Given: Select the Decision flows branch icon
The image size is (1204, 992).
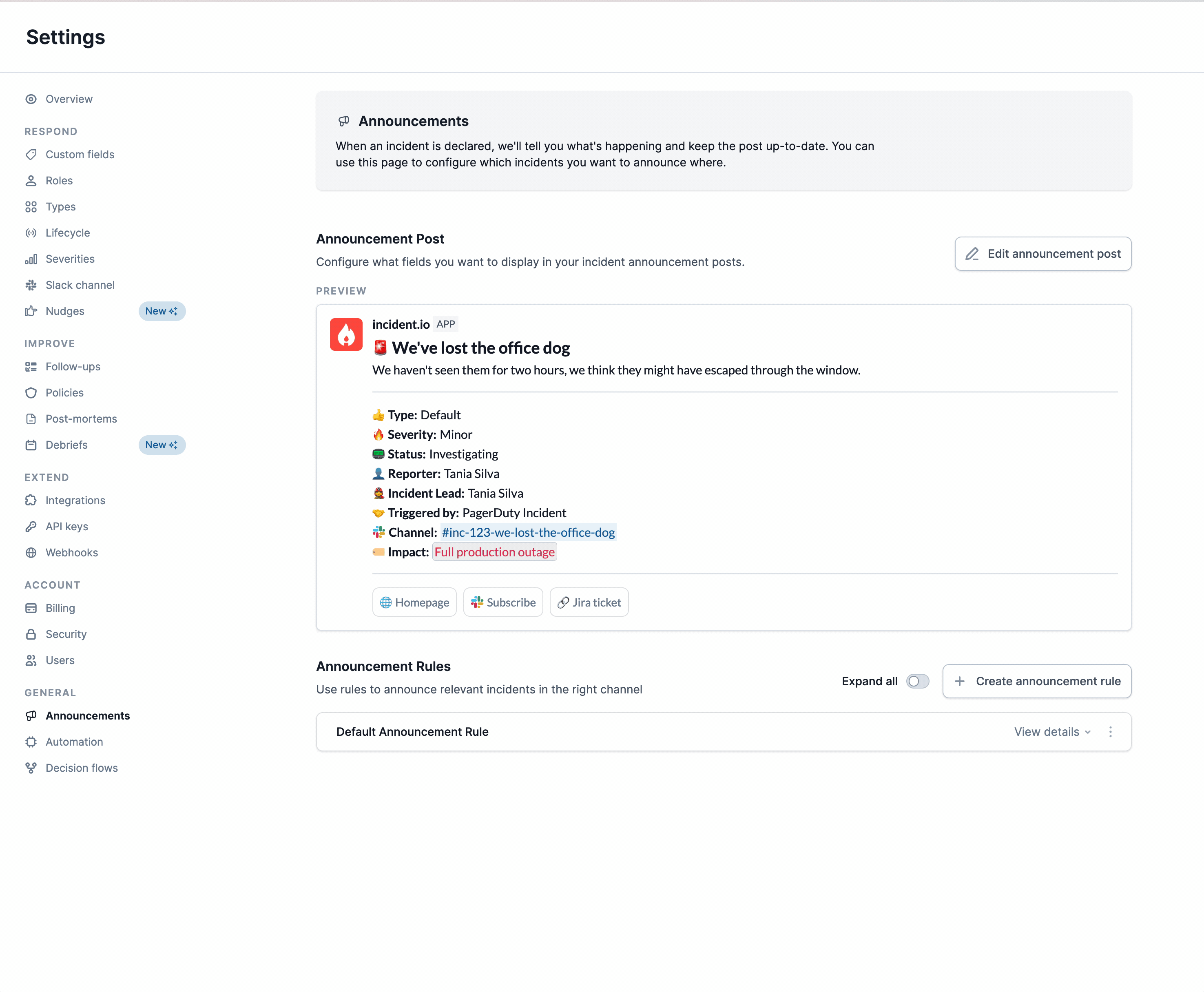Looking at the screenshot, I should [31, 767].
